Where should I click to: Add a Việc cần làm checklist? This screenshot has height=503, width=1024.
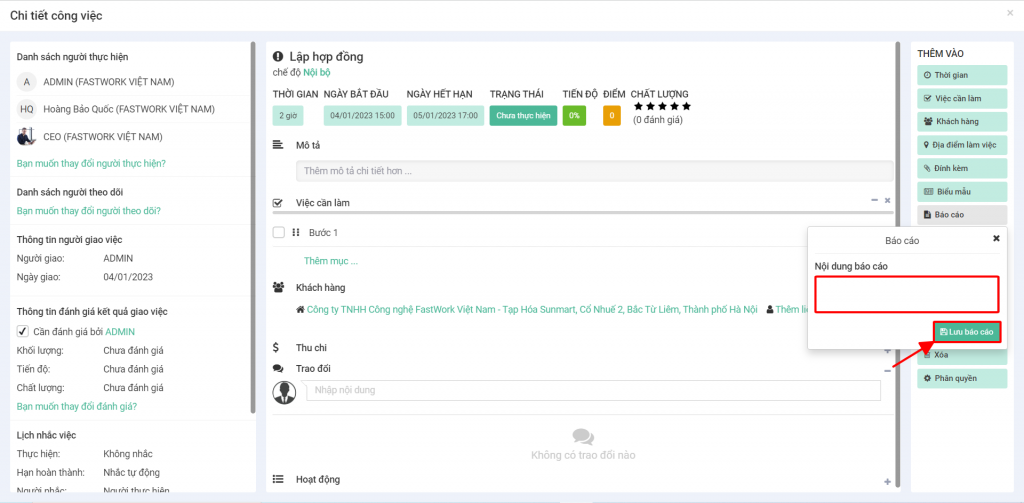[961, 98]
